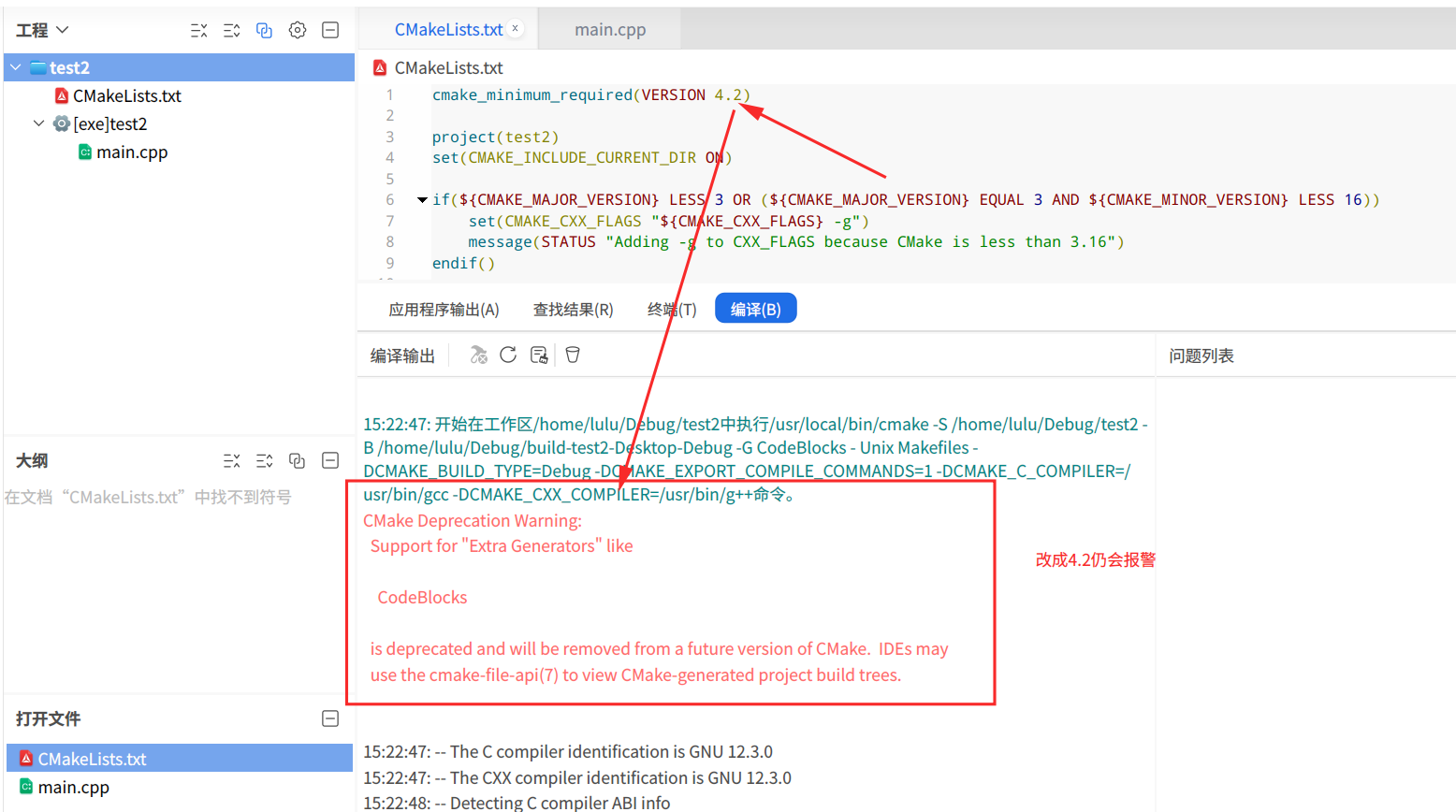The width and height of the screenshot is (1456, 812).
Task: Select CMakeLists.txt in the 打开文件 list
Action: tap(180, 758)
